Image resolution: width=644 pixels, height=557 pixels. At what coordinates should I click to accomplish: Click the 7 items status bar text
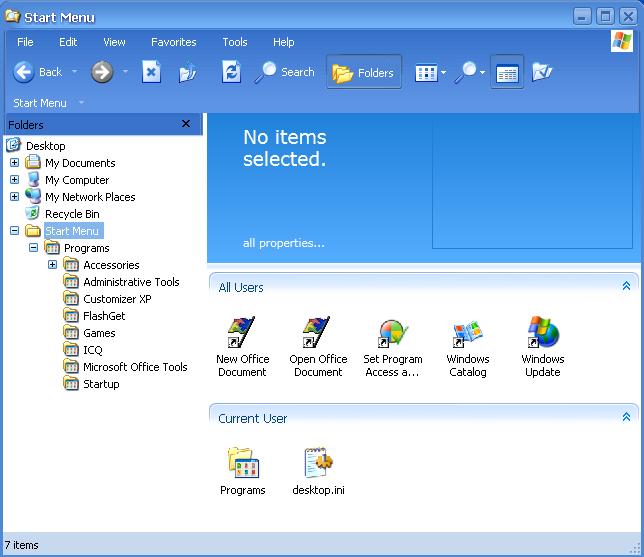click(x=21, y=545)
